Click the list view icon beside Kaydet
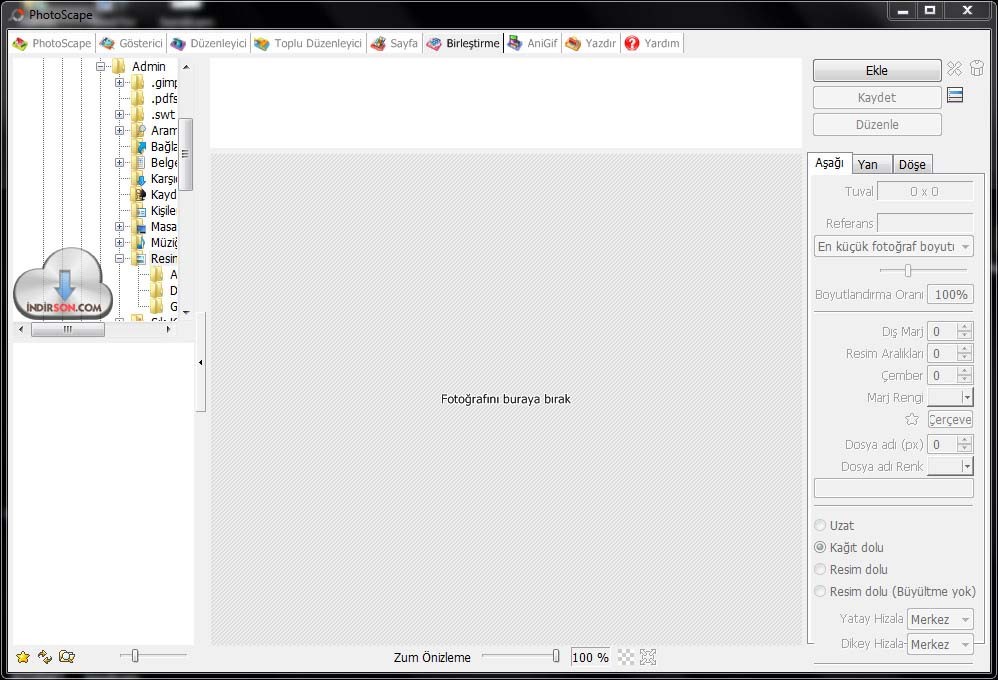This screenshot has height=680, width=998. (x=955, y=96)
